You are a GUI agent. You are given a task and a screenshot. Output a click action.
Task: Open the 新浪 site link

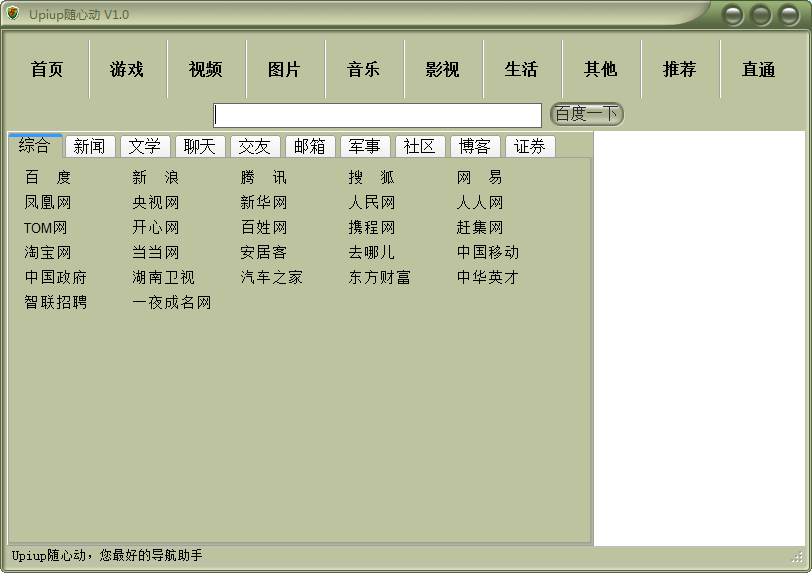point(155,177)
